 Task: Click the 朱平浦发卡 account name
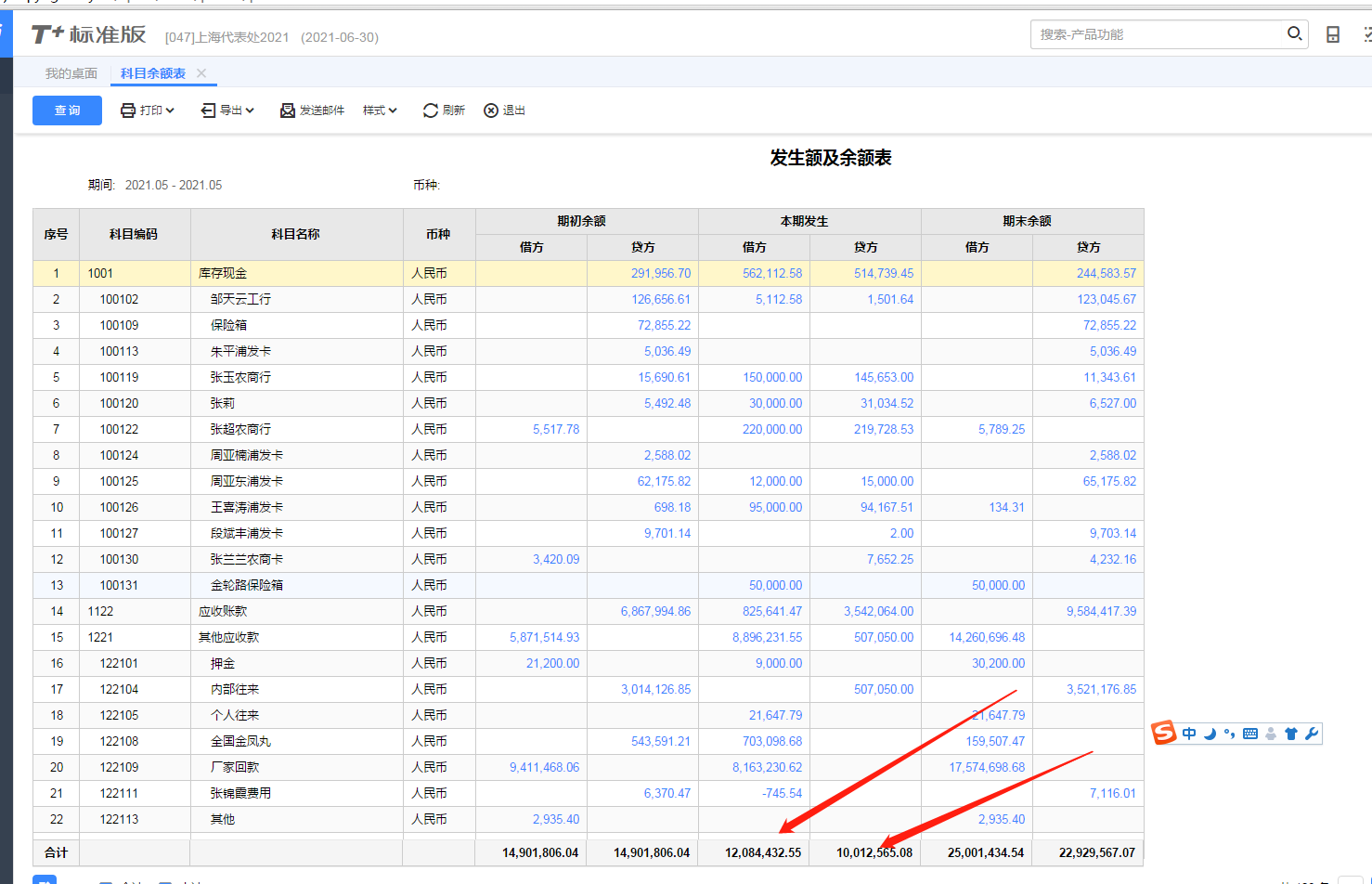tap(240, 351)
